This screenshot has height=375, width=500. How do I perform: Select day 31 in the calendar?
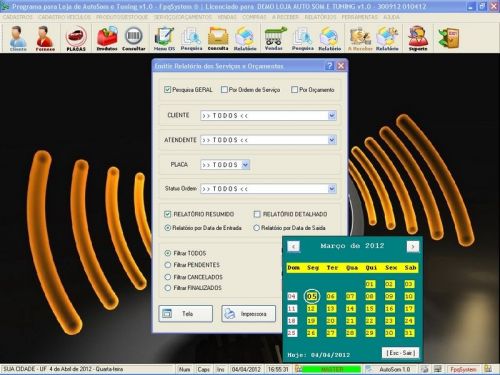(409, 333)
